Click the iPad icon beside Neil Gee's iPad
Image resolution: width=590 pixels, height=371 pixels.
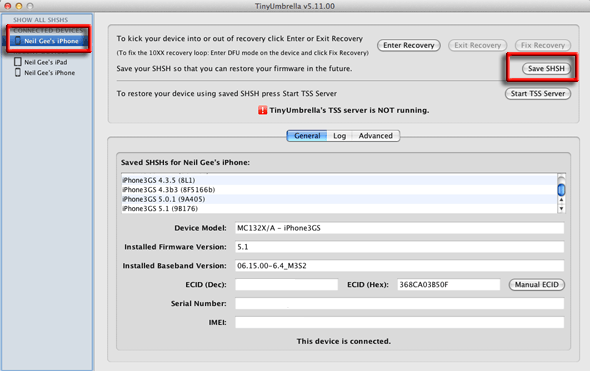tap(18, 62)
